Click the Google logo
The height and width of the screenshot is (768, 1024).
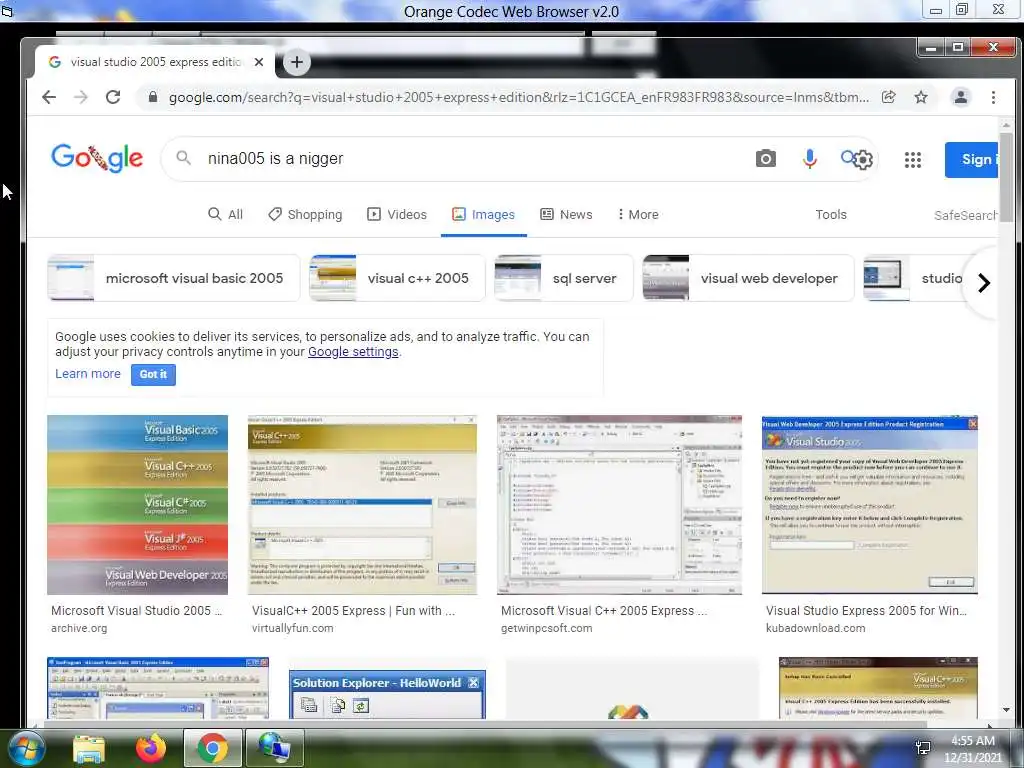(97, 158)
